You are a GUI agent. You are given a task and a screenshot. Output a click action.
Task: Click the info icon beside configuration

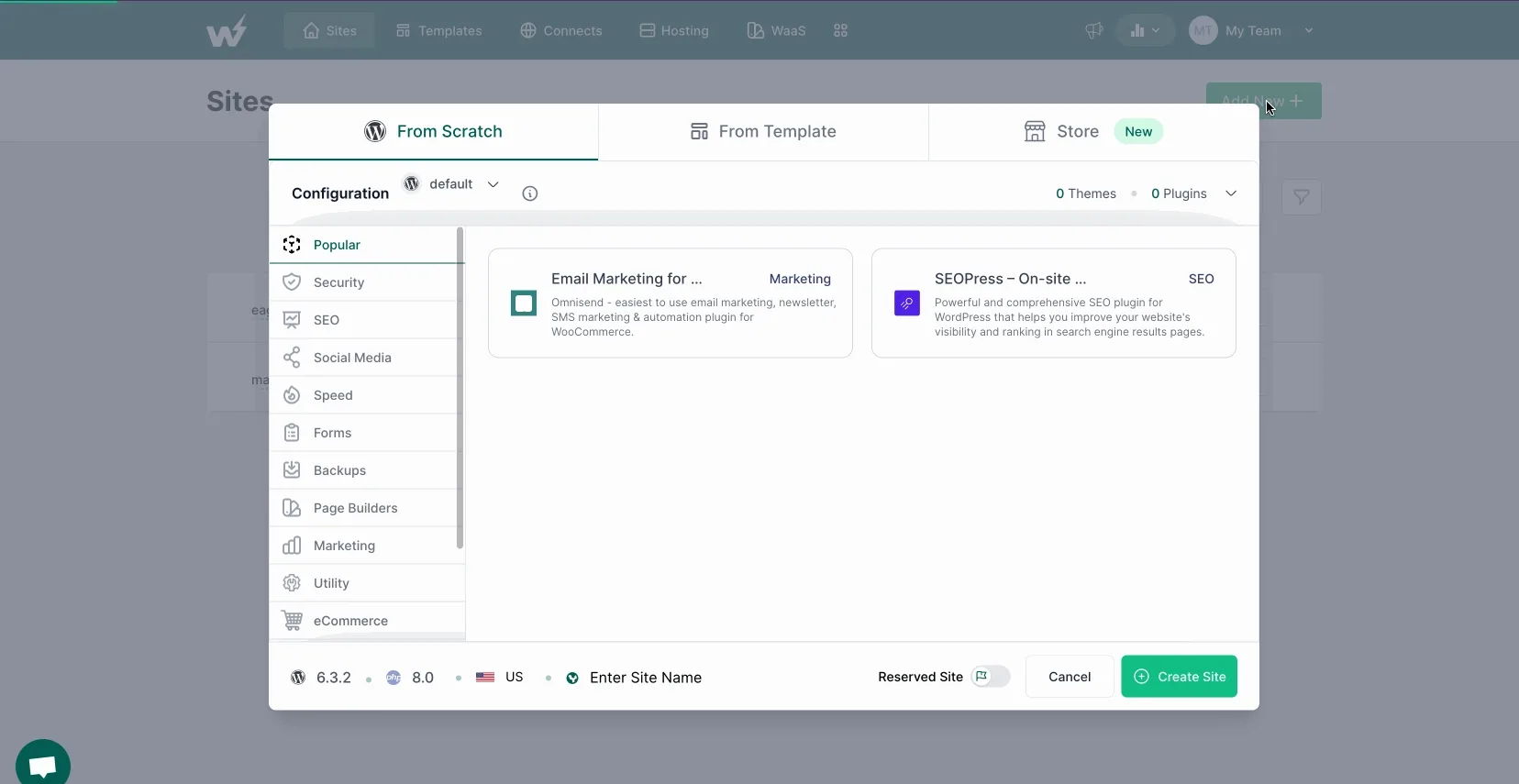click(x=529, y=193)
